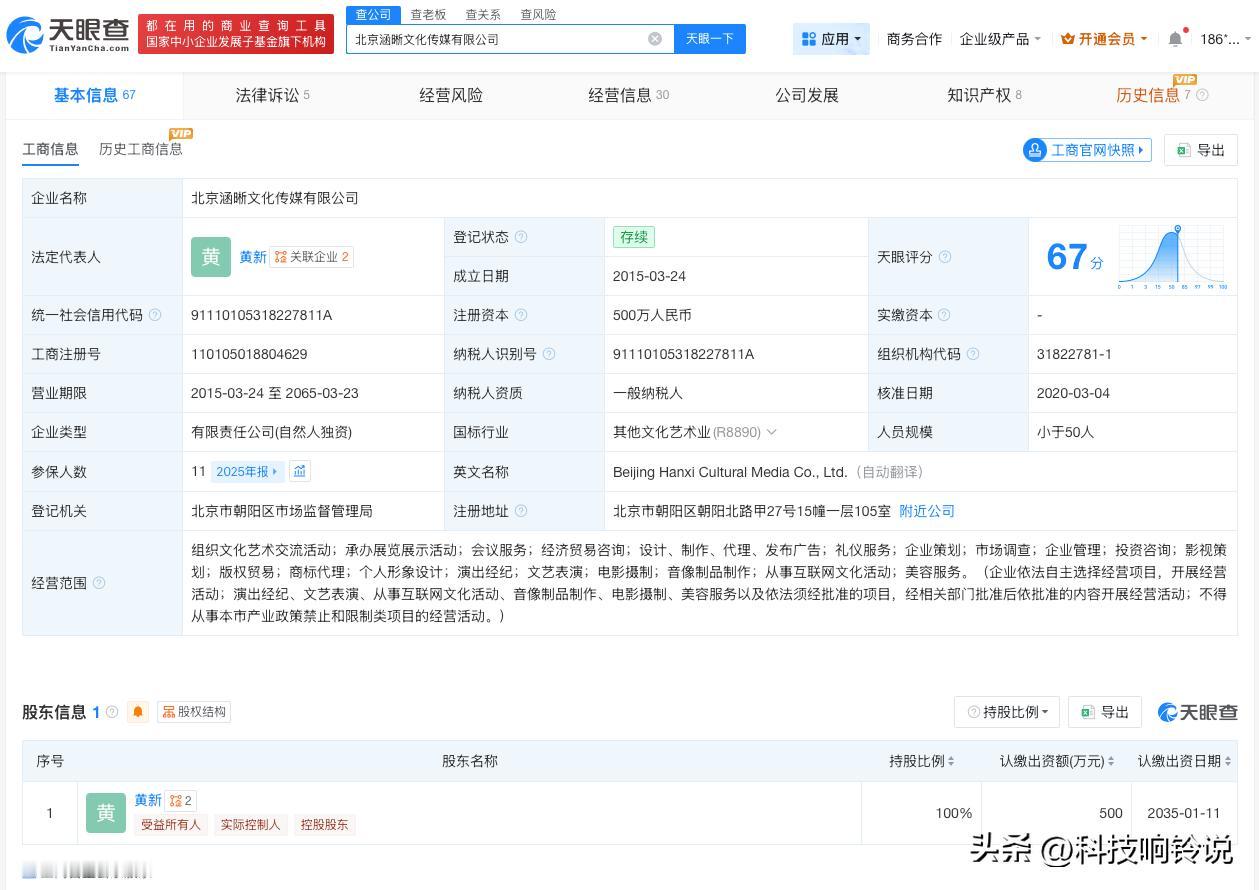
Task: Open the 参保人数 trend chart icon
Action: pos(300,471)
